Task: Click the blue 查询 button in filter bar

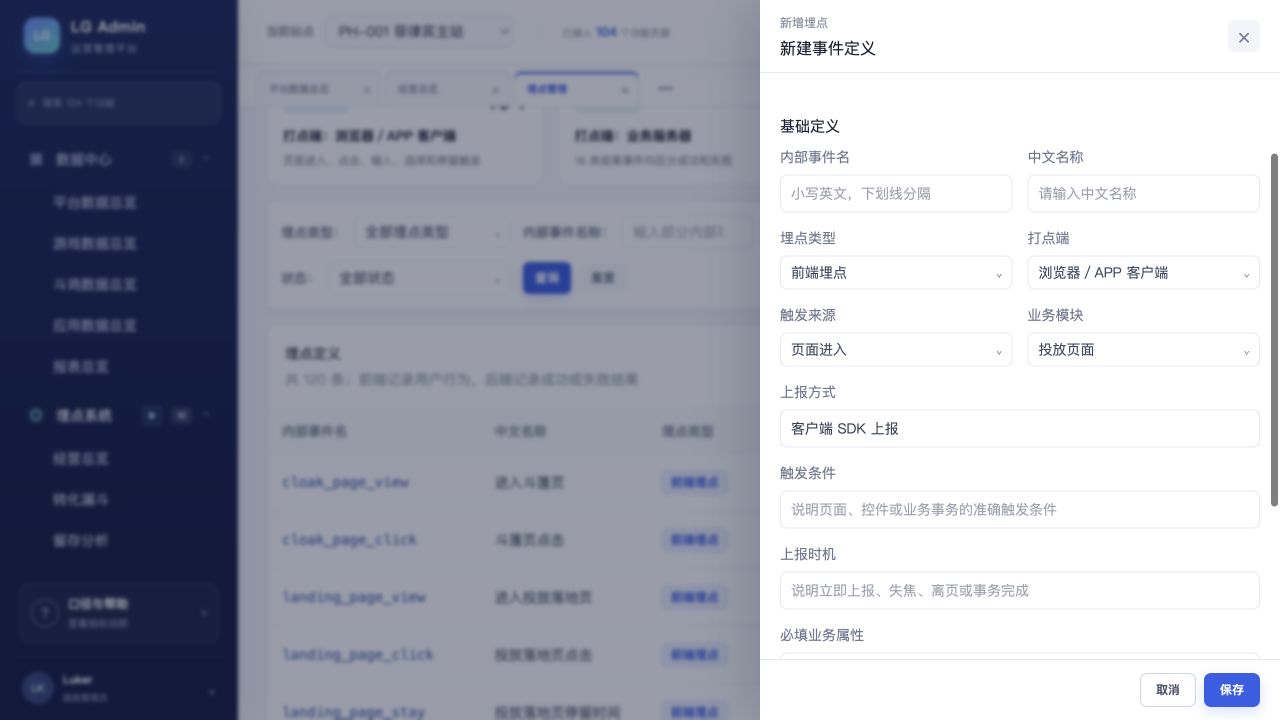Action: [547, 277]
